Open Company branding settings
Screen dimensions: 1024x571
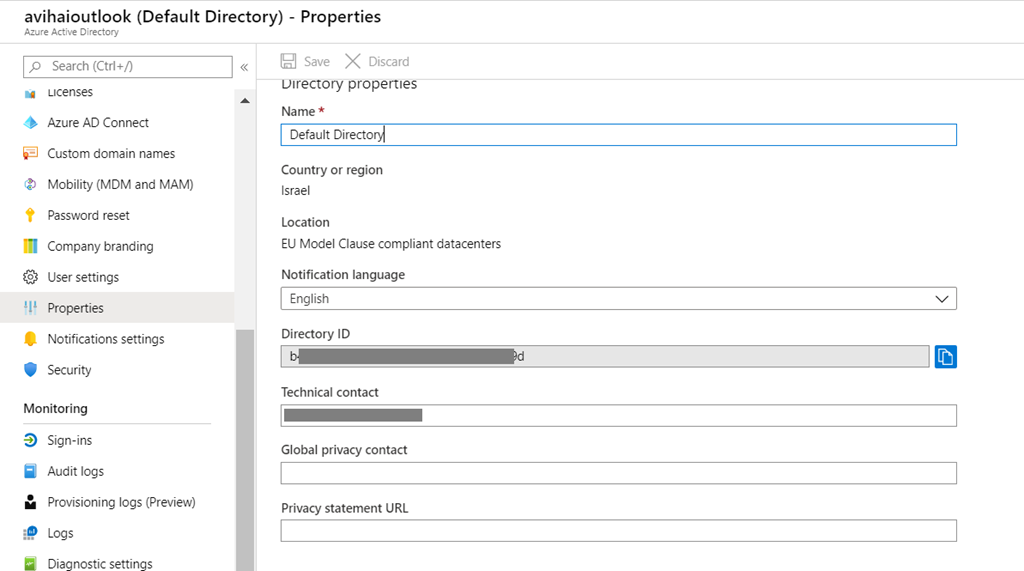coord(100,246)
